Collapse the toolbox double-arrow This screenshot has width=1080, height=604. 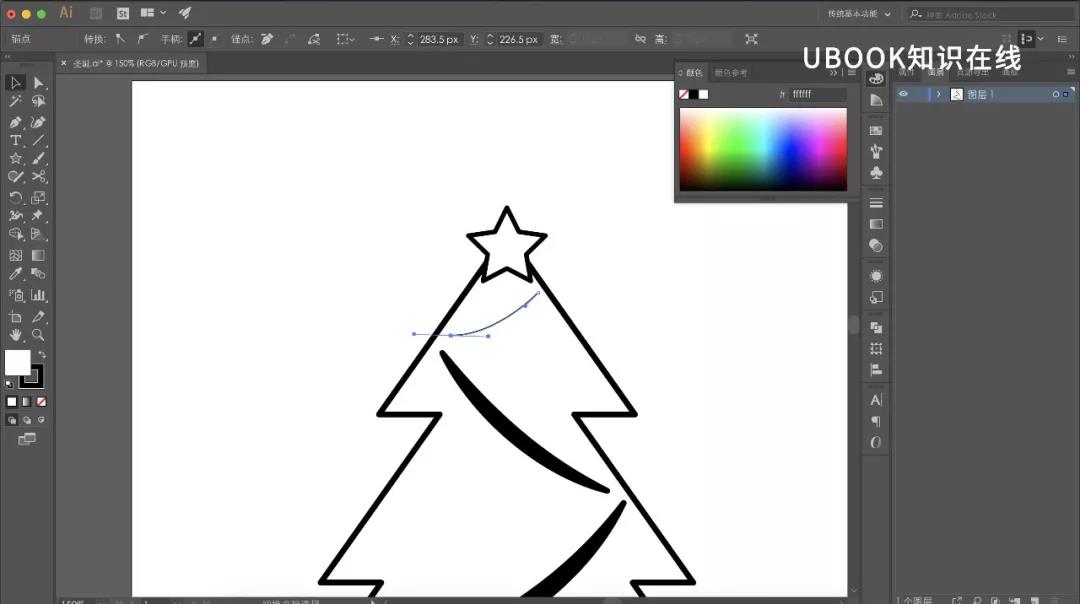(8, 57)
